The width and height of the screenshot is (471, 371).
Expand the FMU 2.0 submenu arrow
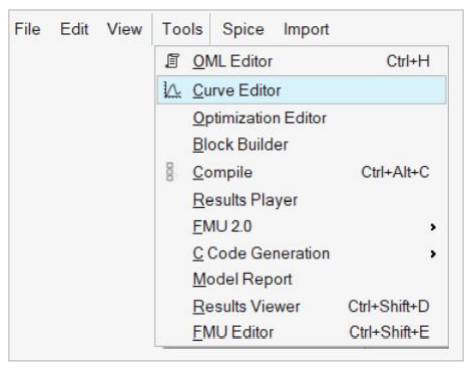click(433, 227)
